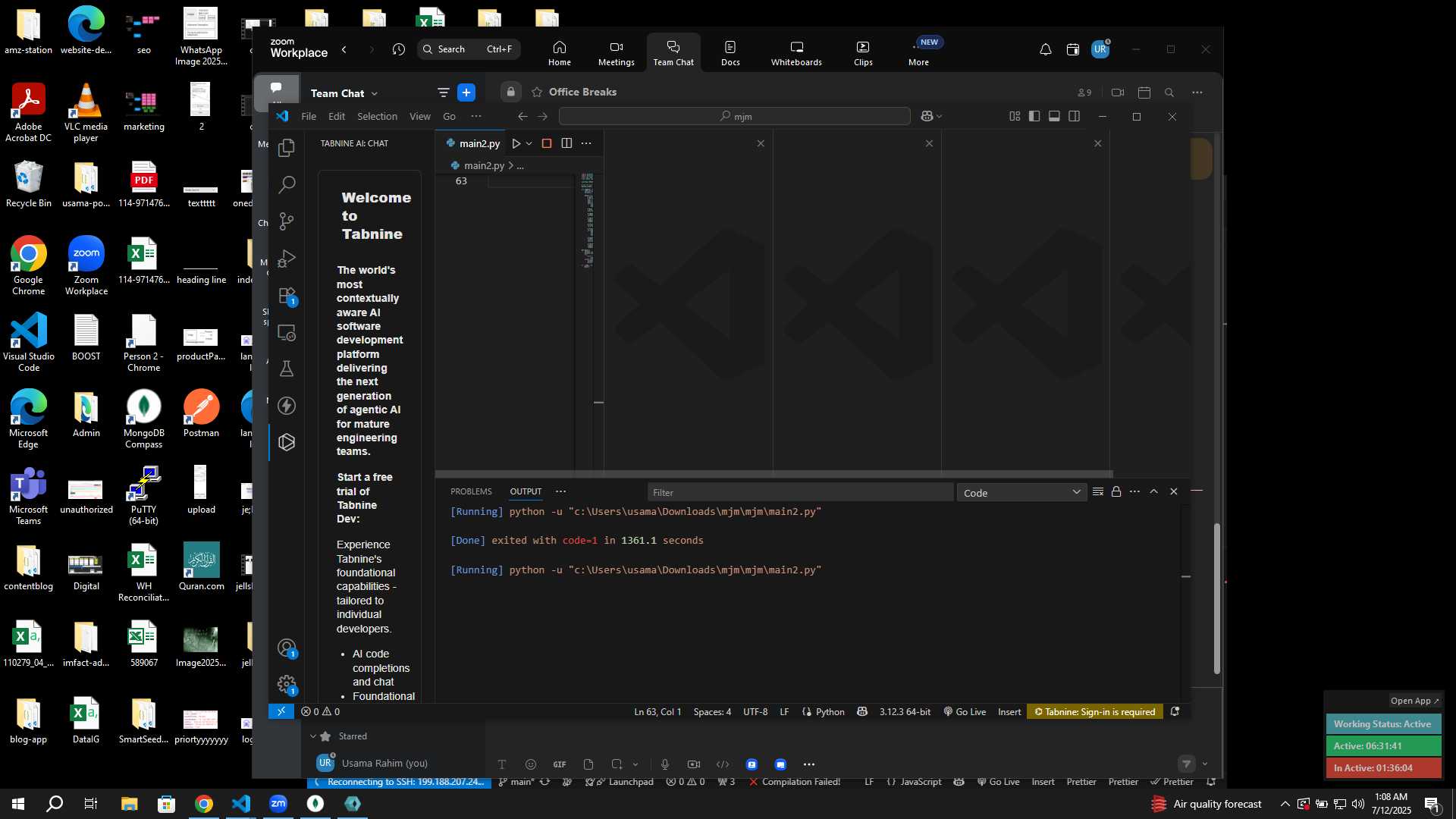The image size is (1456, 819).
Task: Open the screenshot options chevron in Zoom chat
Action: point(635,764)
